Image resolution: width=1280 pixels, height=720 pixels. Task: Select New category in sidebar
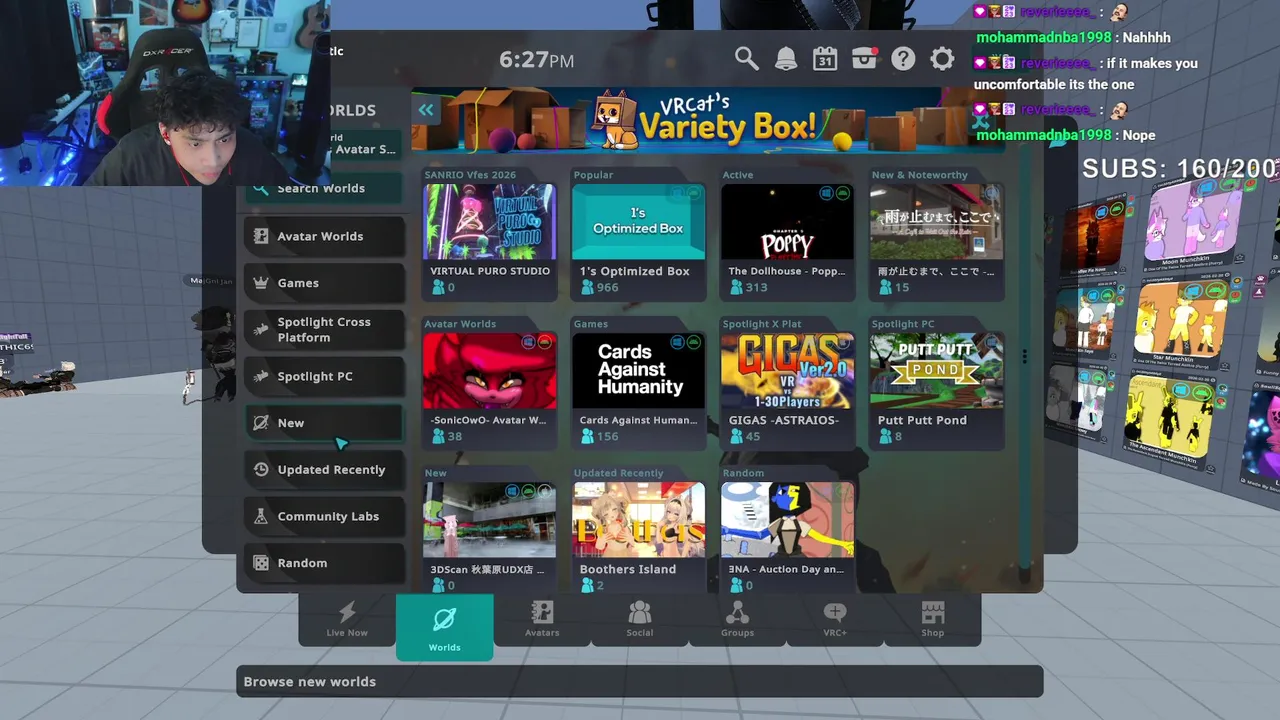325,423
